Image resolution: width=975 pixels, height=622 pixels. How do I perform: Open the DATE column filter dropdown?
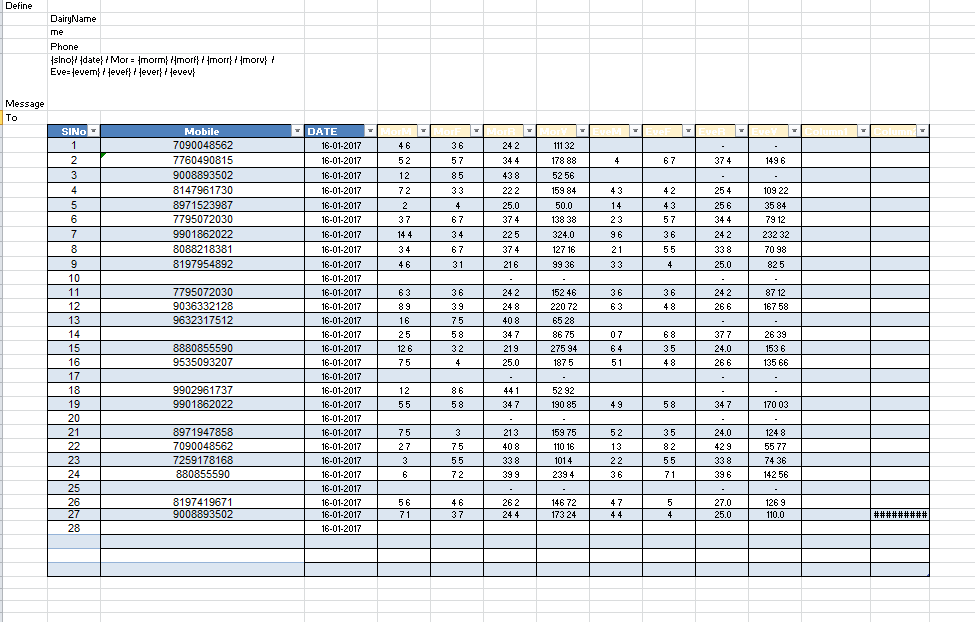coord(370,131)
